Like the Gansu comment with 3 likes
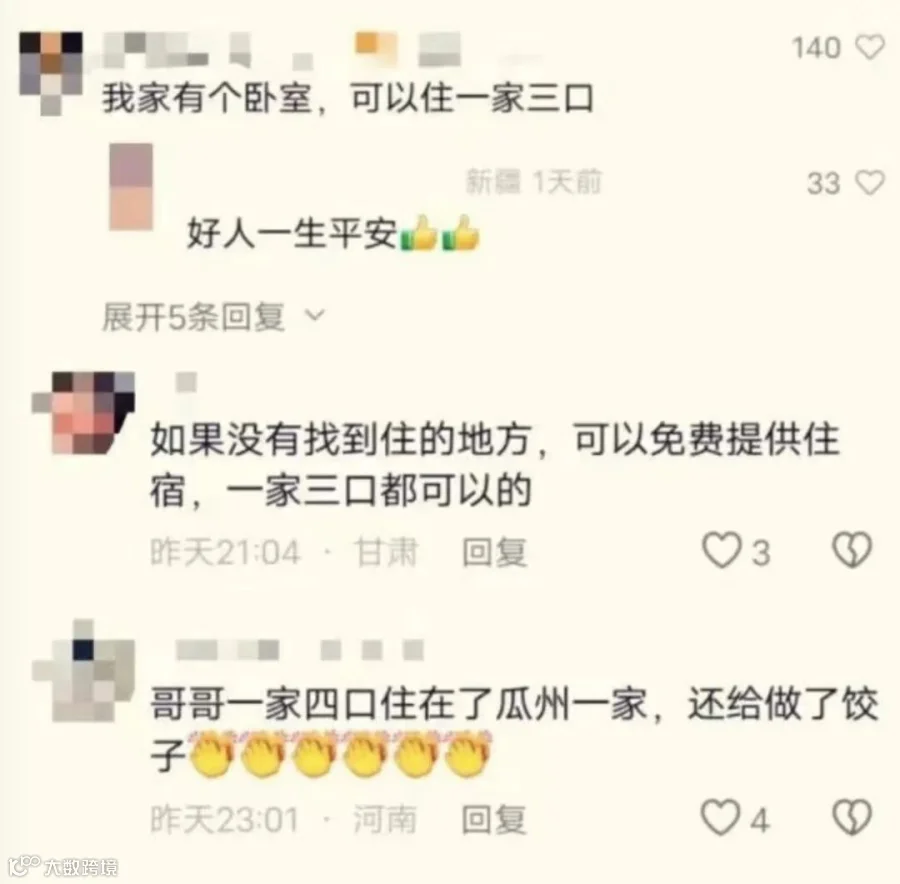 point(721,550)
